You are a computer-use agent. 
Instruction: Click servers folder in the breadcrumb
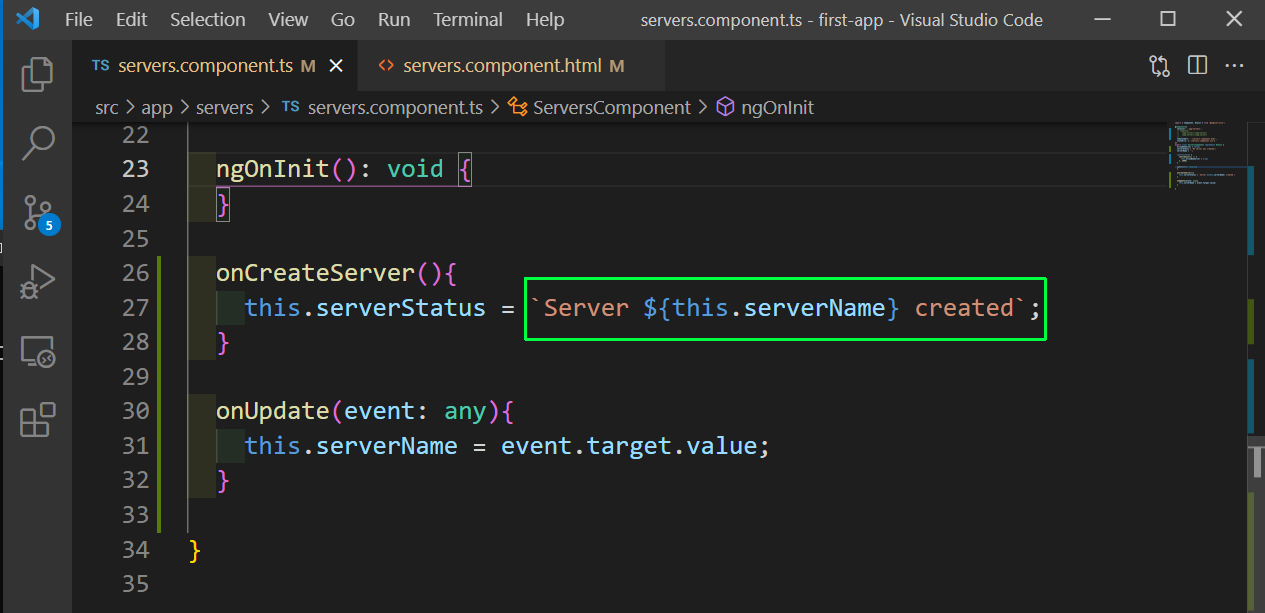(x=224, y=107)
